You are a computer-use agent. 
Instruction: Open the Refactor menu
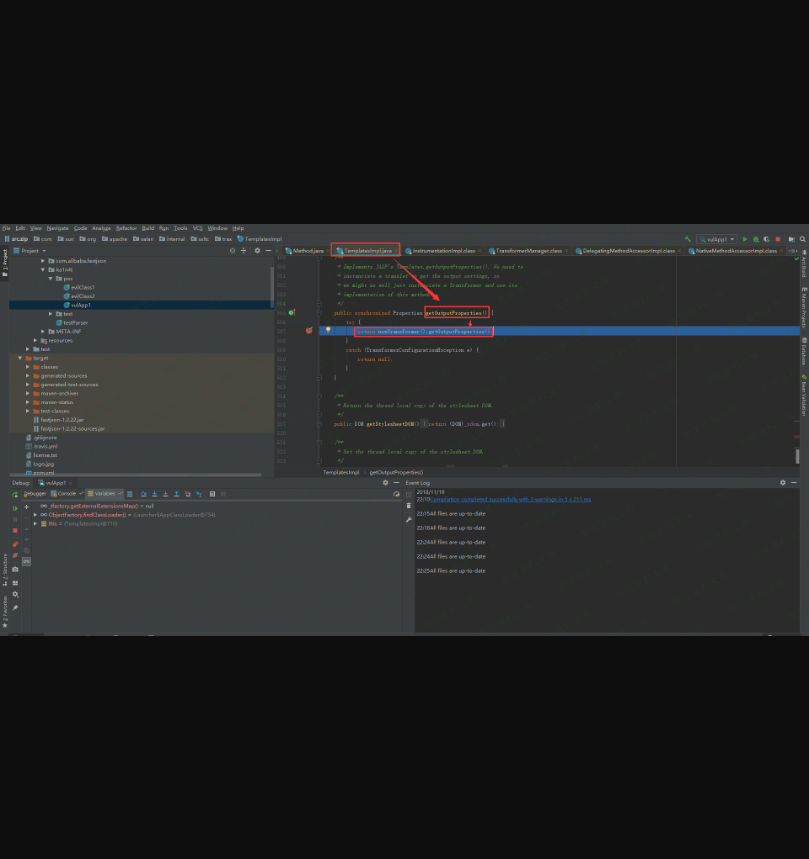click(x=126, y=228)
